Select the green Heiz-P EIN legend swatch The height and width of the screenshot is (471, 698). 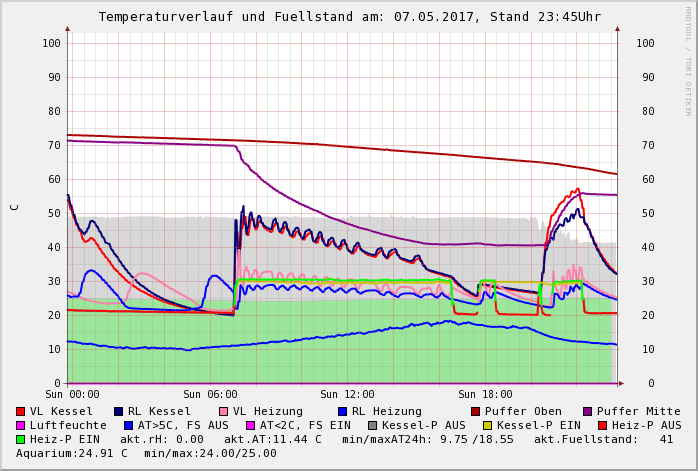click(x=21, y=439)
